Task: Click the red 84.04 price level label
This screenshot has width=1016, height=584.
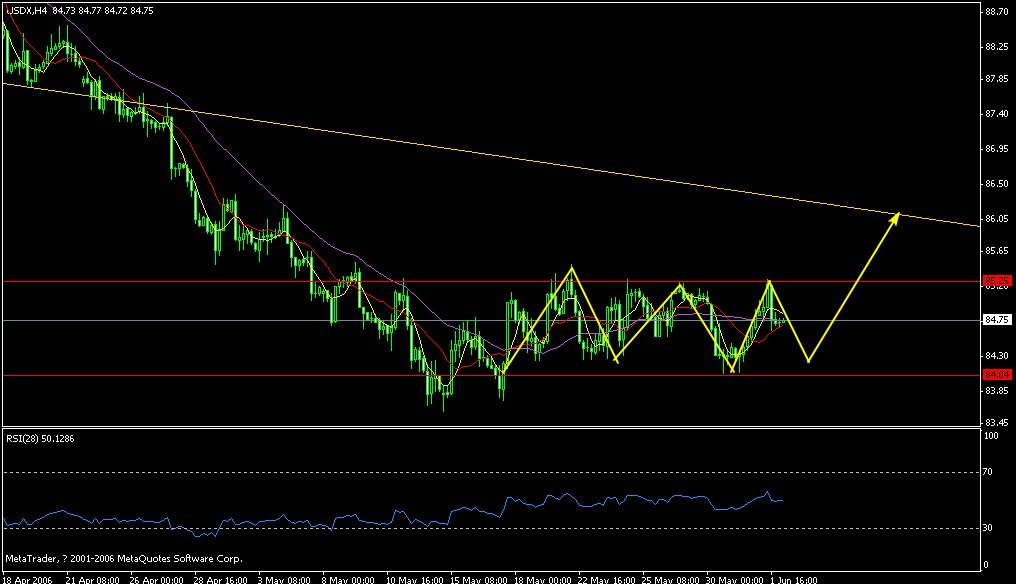Action: 997,375
